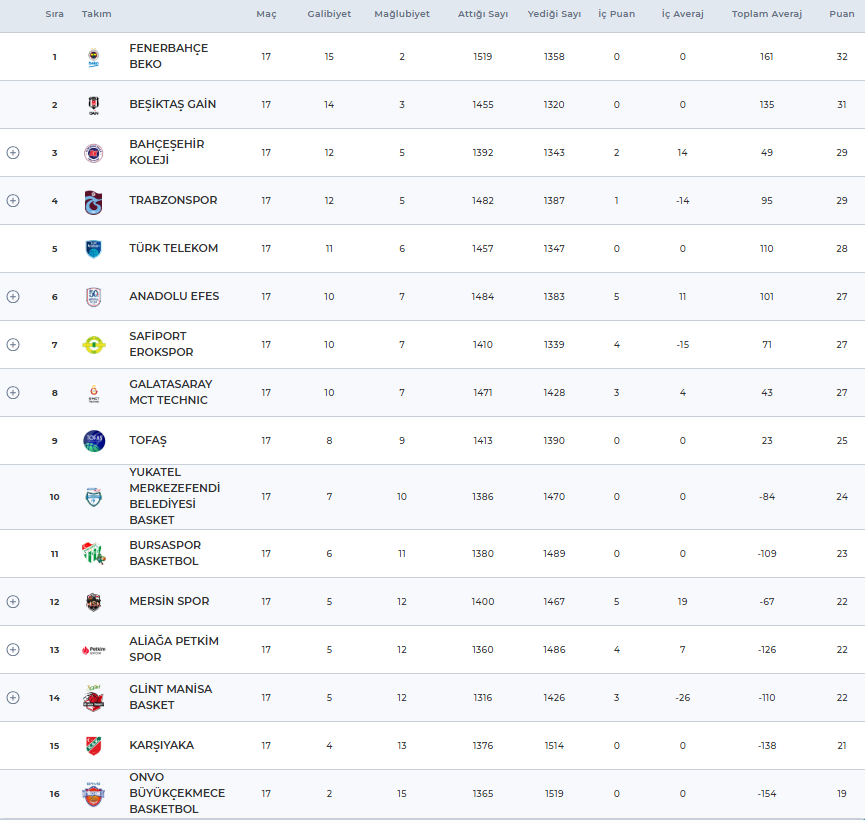Viewport: 865px width, 820px height.
Task: Click the Bursaspor Basketbol crest
Action: point(93,554)
